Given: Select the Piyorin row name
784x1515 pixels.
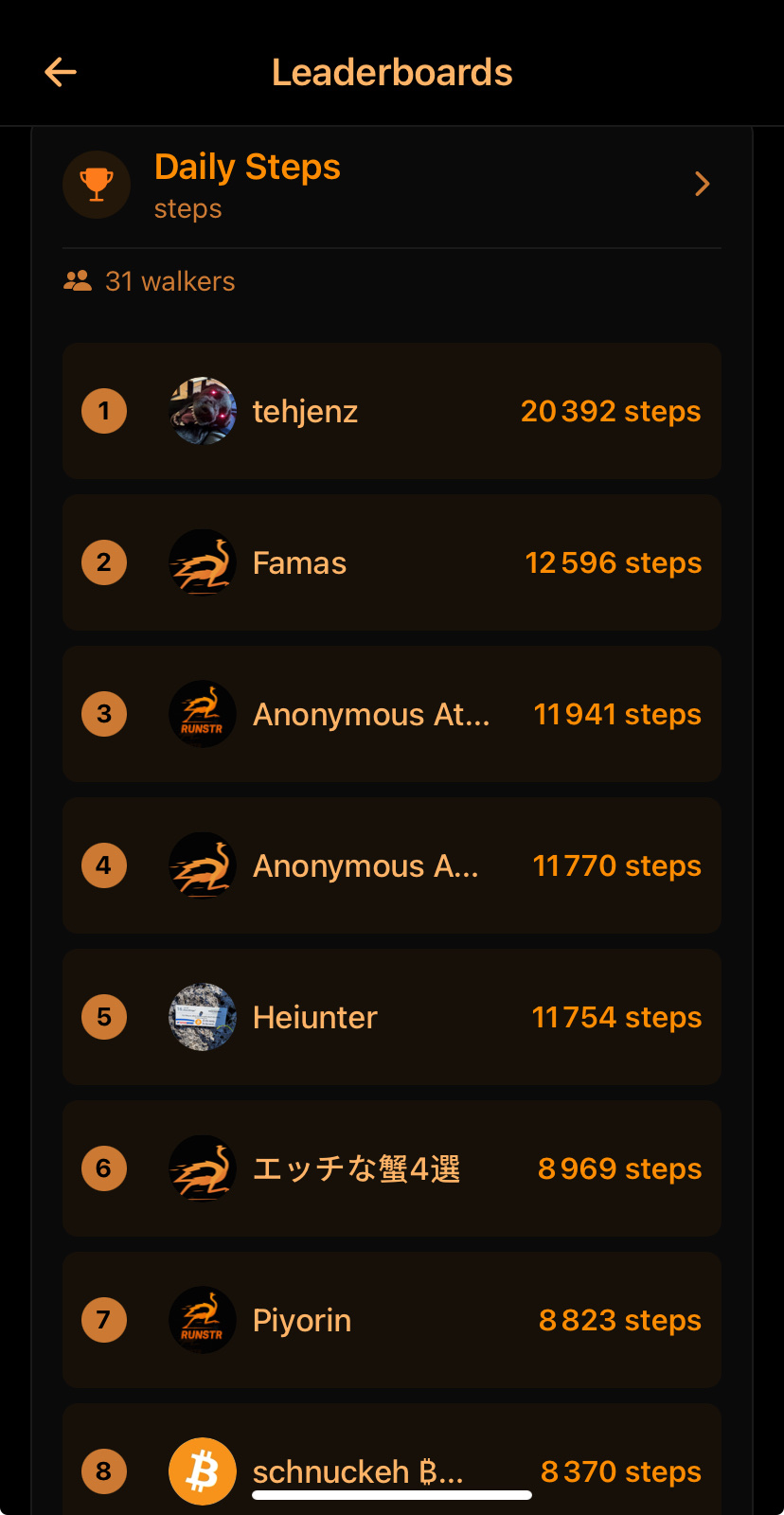Looking at the screenshot, I should click(x=302, y=1321).
